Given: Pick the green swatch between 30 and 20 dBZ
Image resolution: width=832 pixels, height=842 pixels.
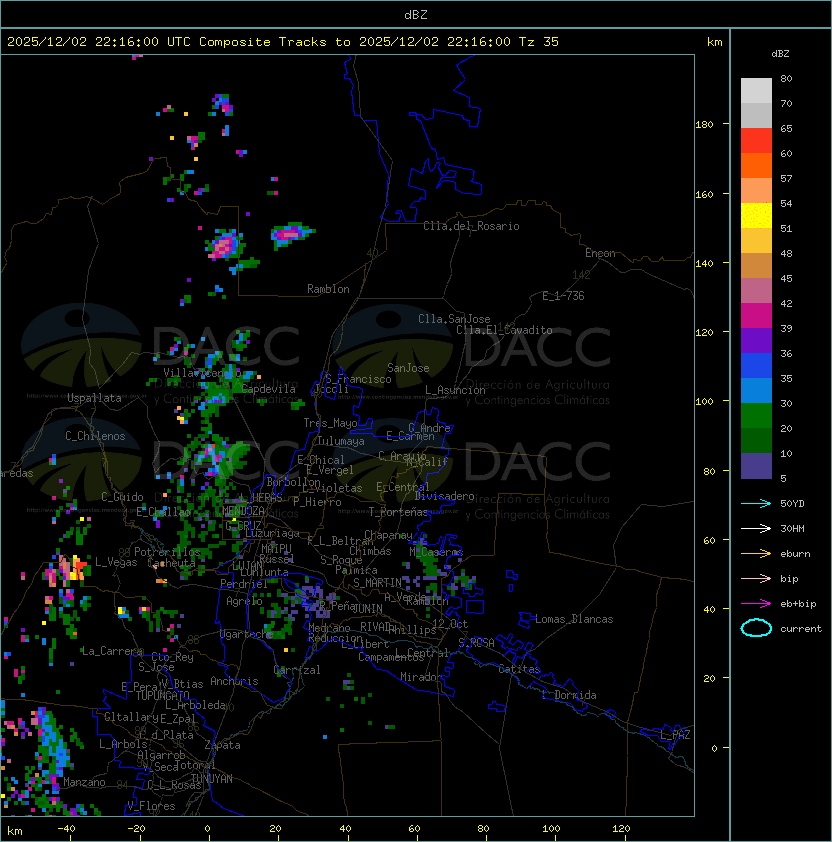Looking at the screenshot, I should point(756,415).
